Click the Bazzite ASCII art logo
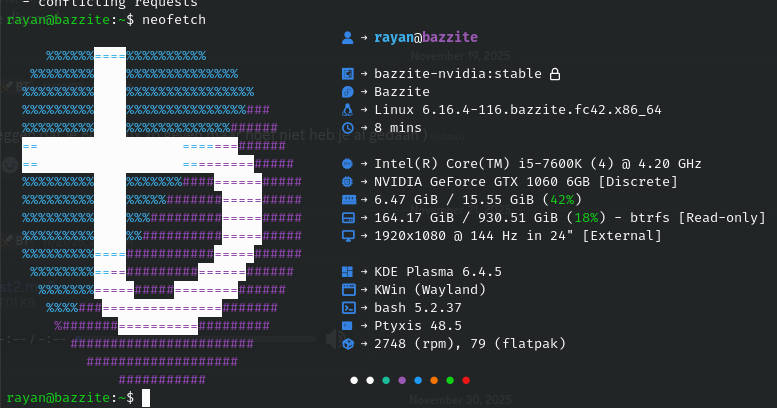777x408 pixels. tap(162, 217)
